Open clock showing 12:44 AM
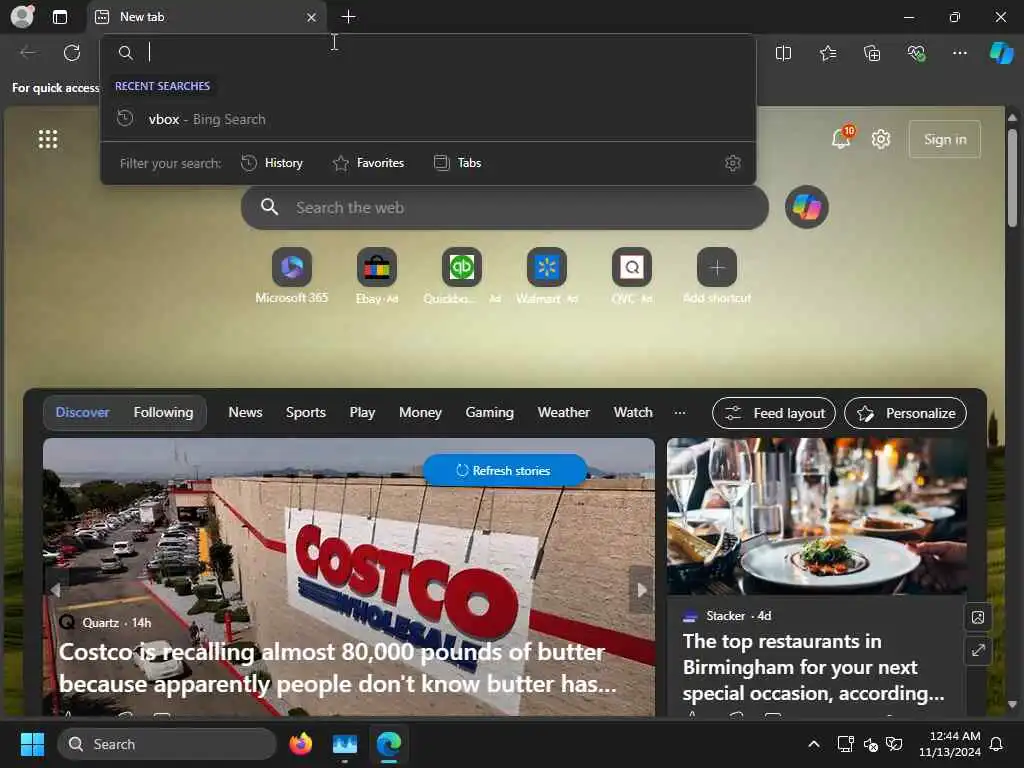The image size is (1024, 768). tap(949, 744)
